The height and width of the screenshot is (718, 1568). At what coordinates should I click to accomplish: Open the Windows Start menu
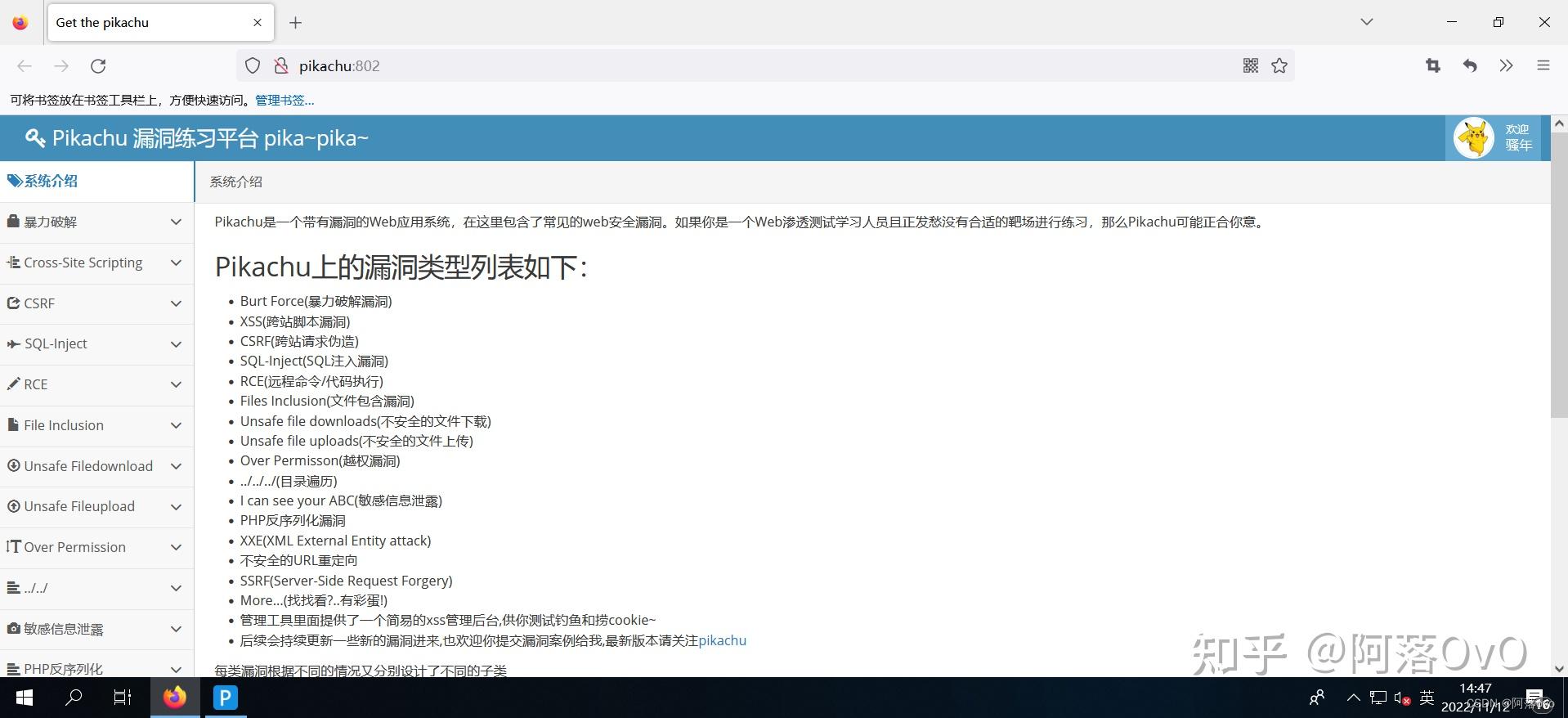tap(25, 698)
